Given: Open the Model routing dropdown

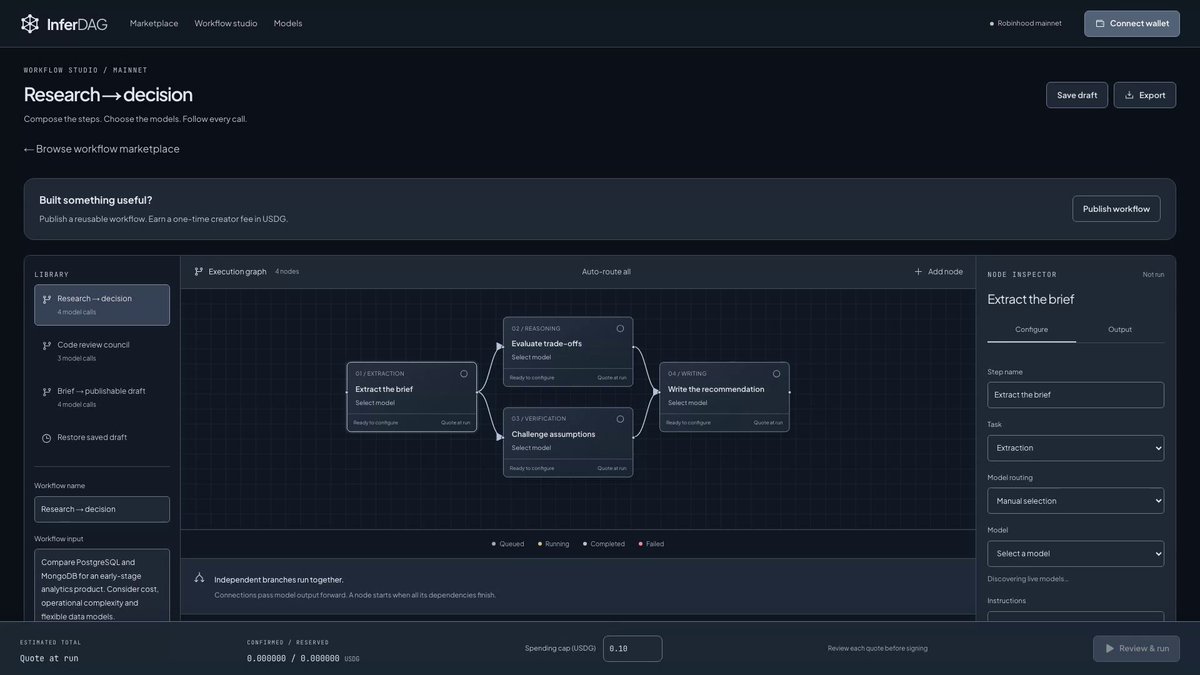Looking at the screenshot, I should coord(1076,501).
